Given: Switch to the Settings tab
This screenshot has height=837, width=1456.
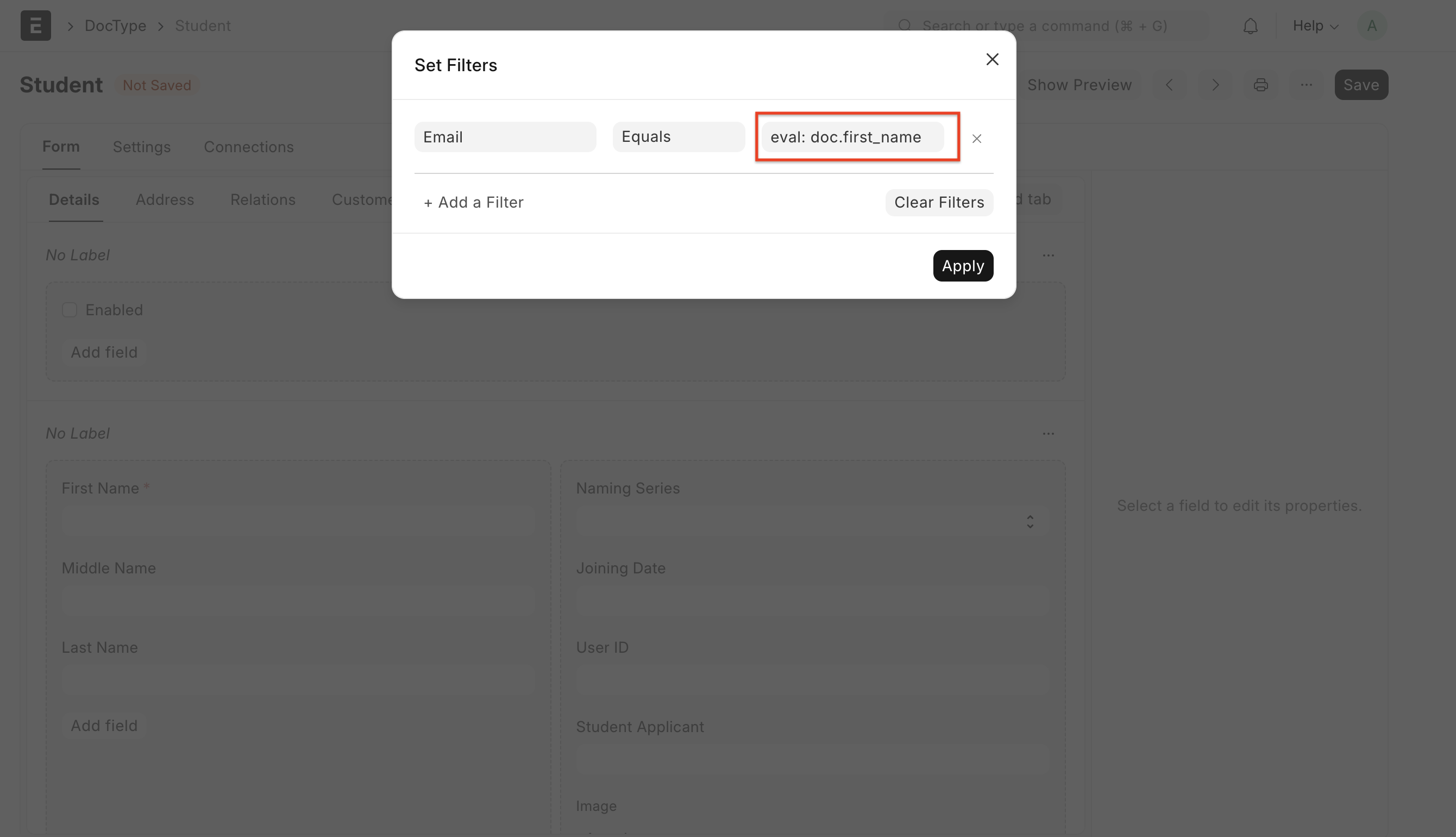Looking at the screenshot, I should click(x=141, y=147).
